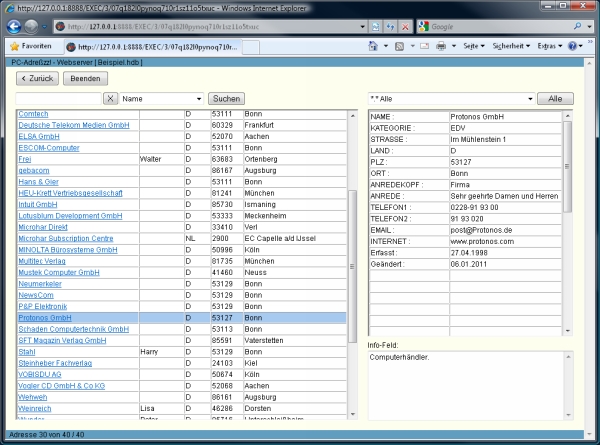
Task: Open the Mustek Computer GmbH link
Action: click(x=59, y=272)
